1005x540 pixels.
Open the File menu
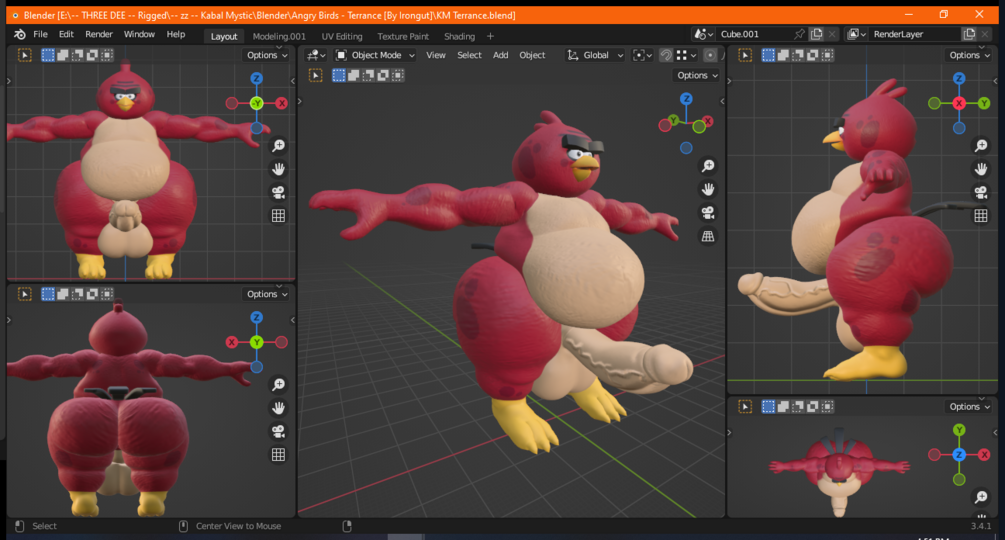[x=40, y=35]
